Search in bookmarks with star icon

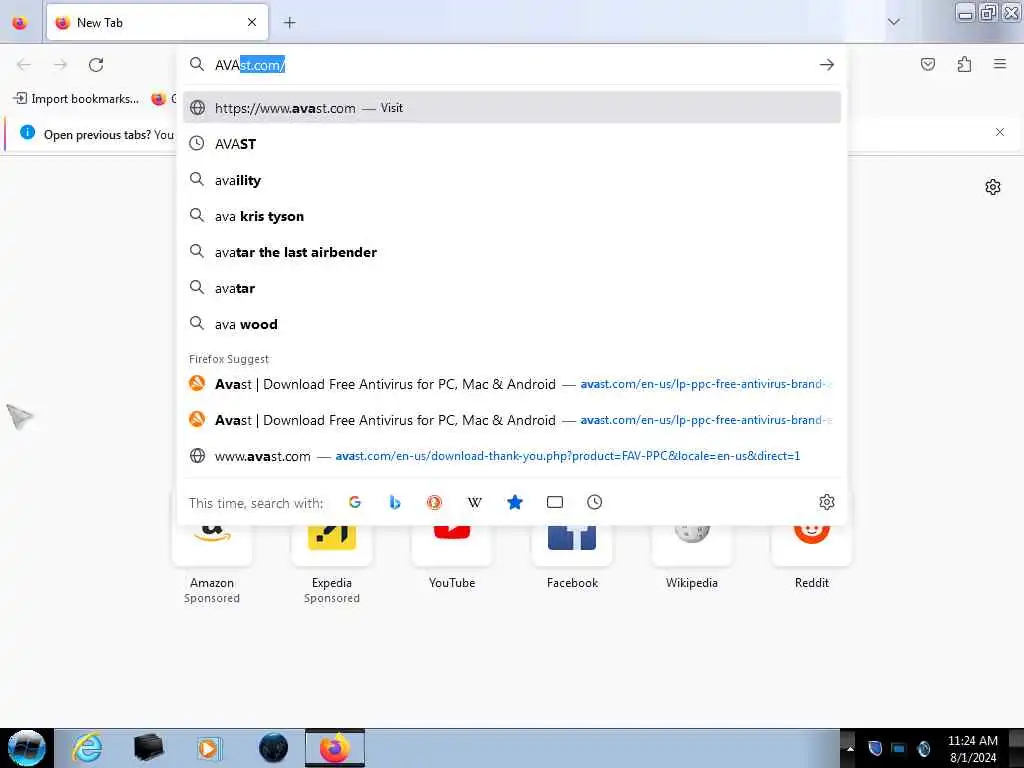coord(515,502)
